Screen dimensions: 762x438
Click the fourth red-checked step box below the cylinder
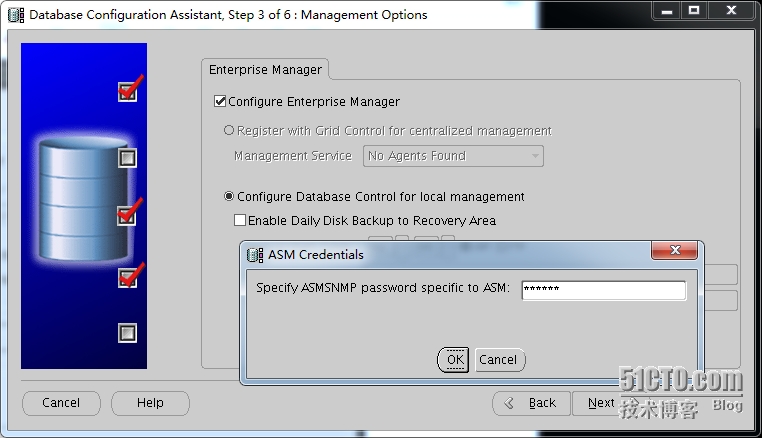(127, 278)
